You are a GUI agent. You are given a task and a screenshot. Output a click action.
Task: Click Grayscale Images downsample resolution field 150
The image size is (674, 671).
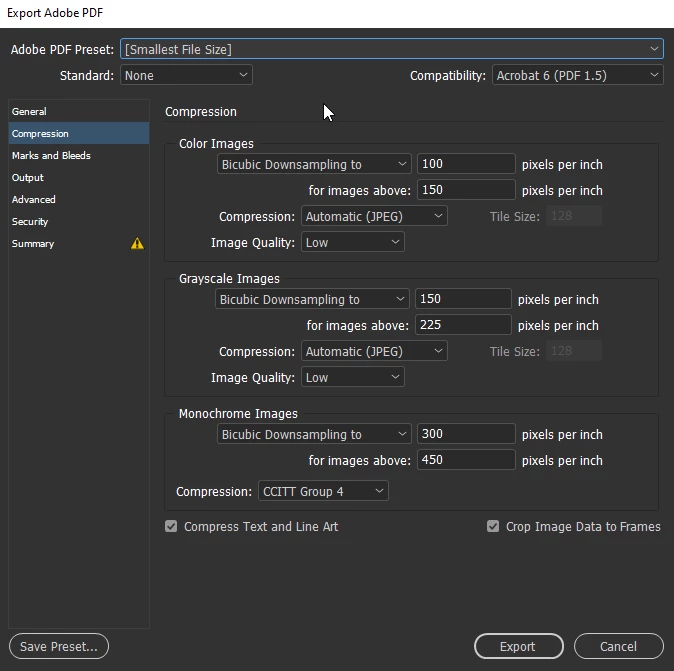(463, 299)
